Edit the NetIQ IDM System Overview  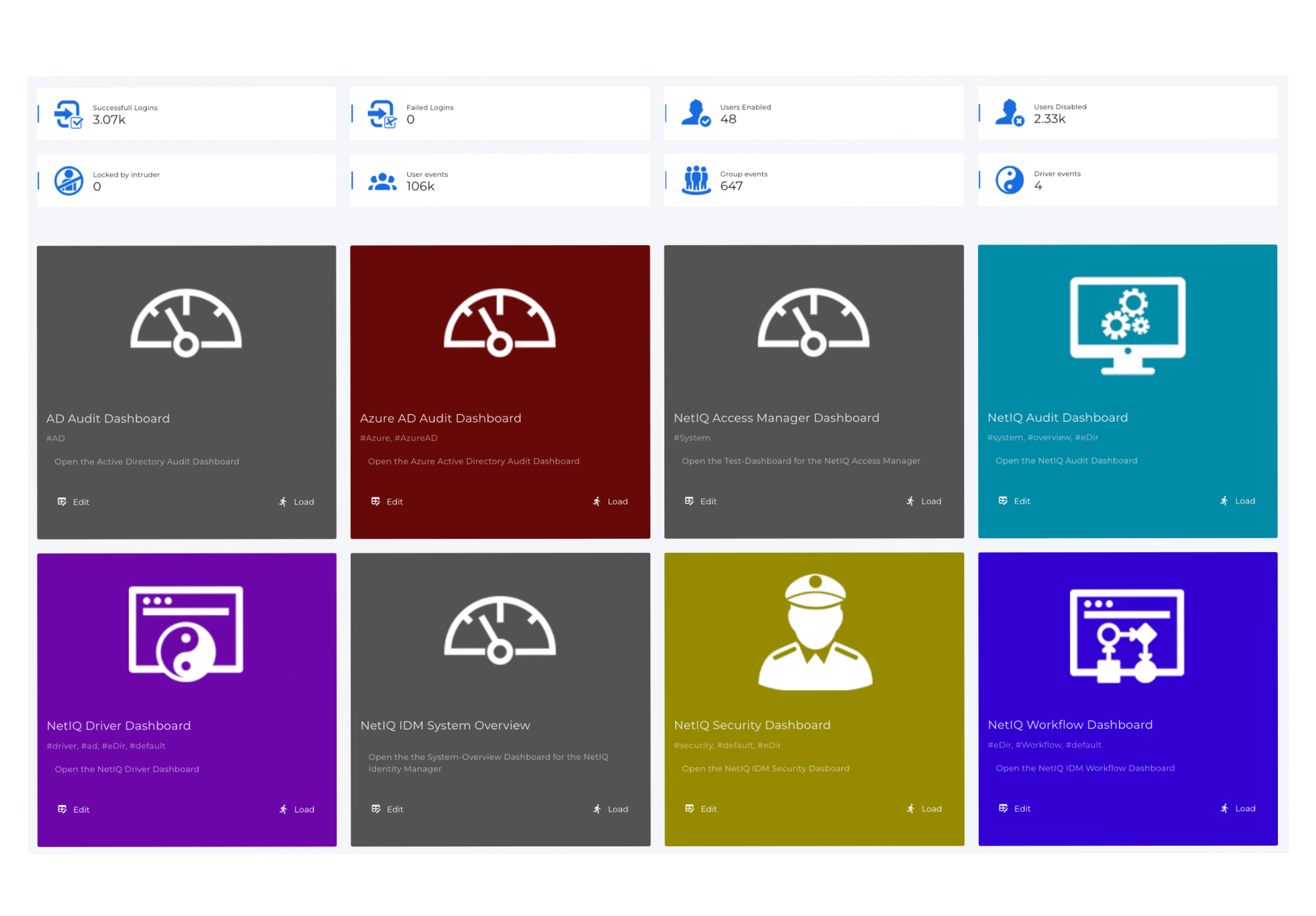pos(387,810)
